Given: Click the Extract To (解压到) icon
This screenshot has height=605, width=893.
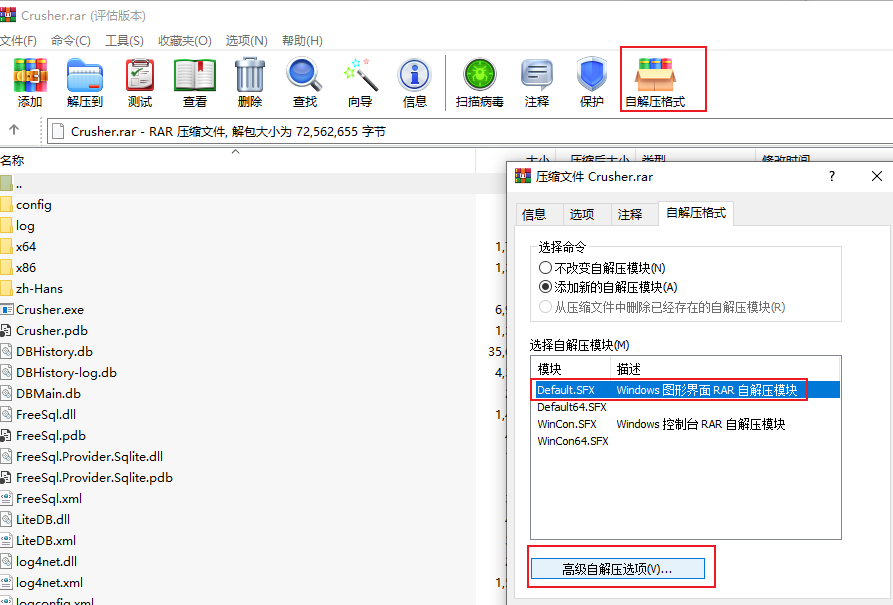Looking at the screenshot, I should pyautogui.click(x=84, y=83).
